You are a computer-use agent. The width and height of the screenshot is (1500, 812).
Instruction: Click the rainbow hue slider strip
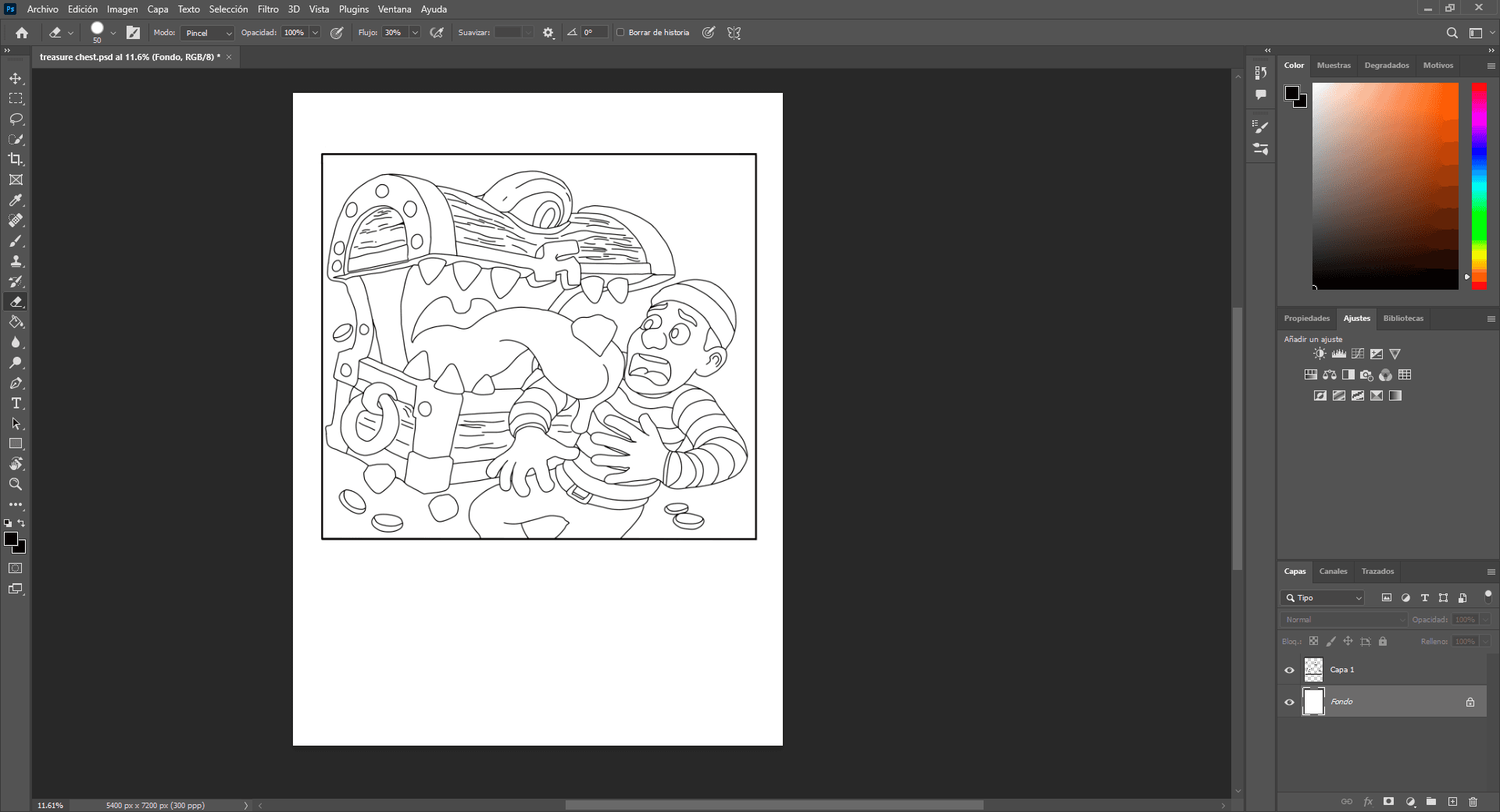1479,186
